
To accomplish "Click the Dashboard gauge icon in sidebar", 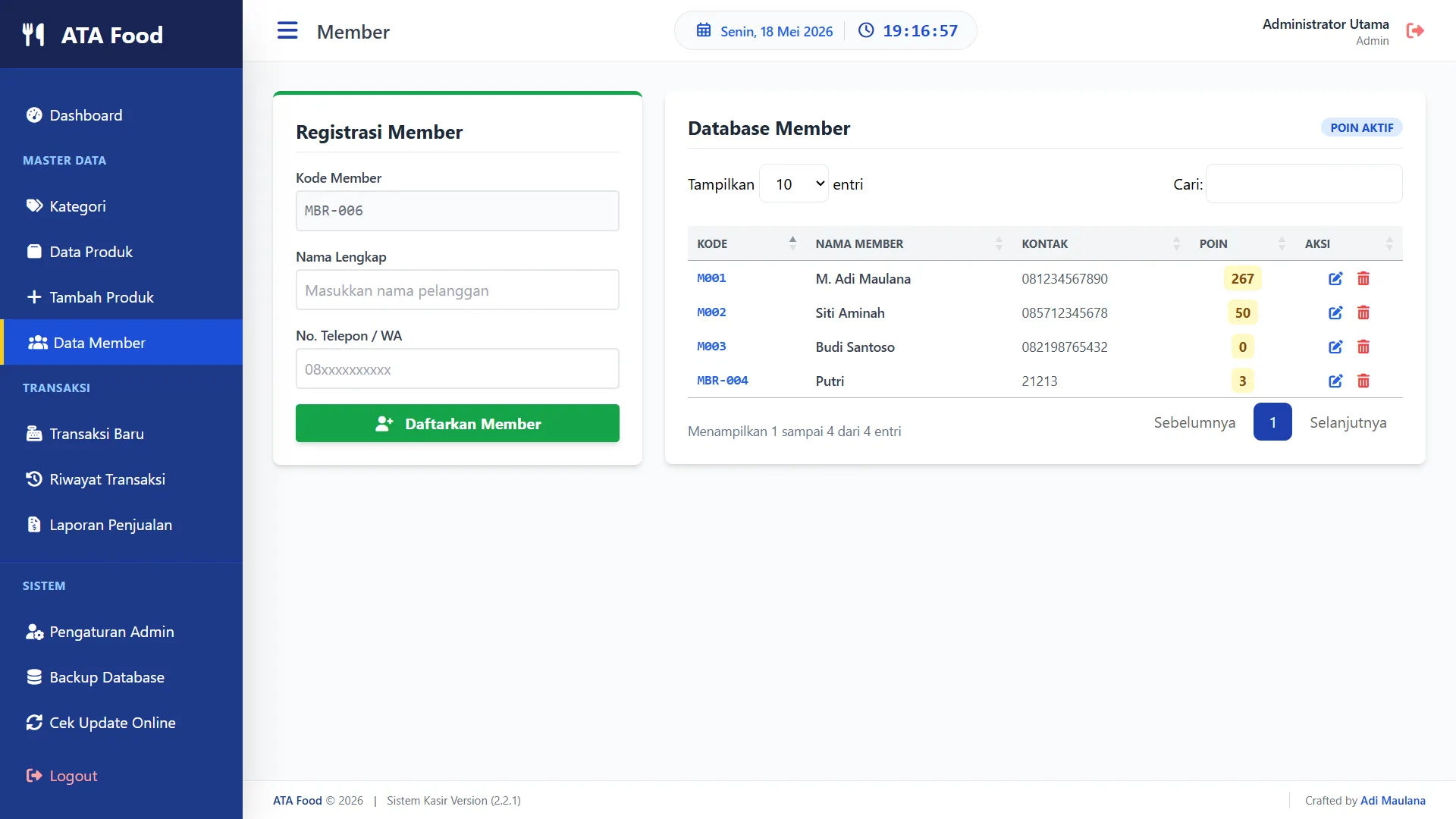I will pyautogui.click(x=34, y=115).
